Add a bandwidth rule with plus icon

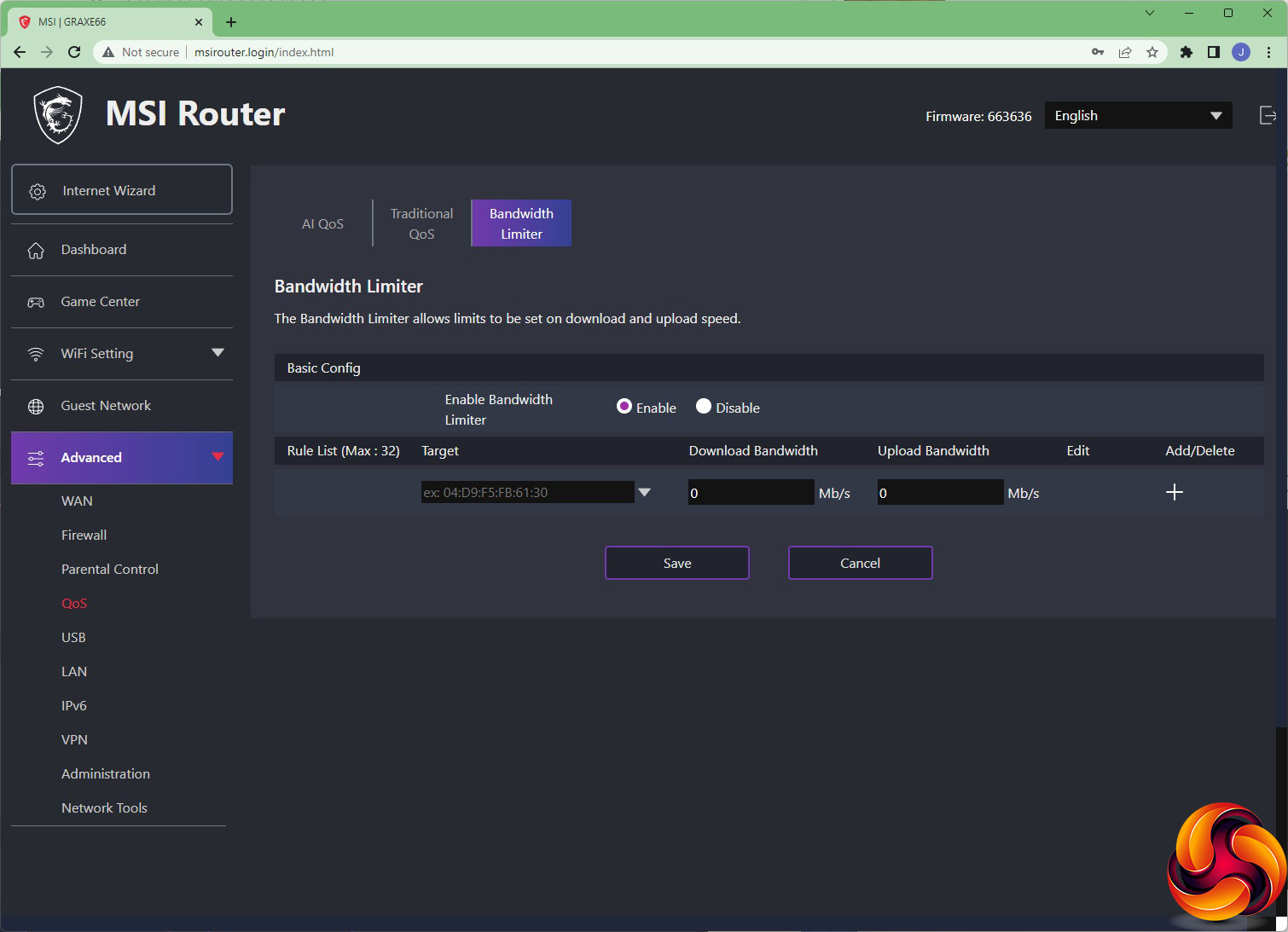tap(1175, 492)
